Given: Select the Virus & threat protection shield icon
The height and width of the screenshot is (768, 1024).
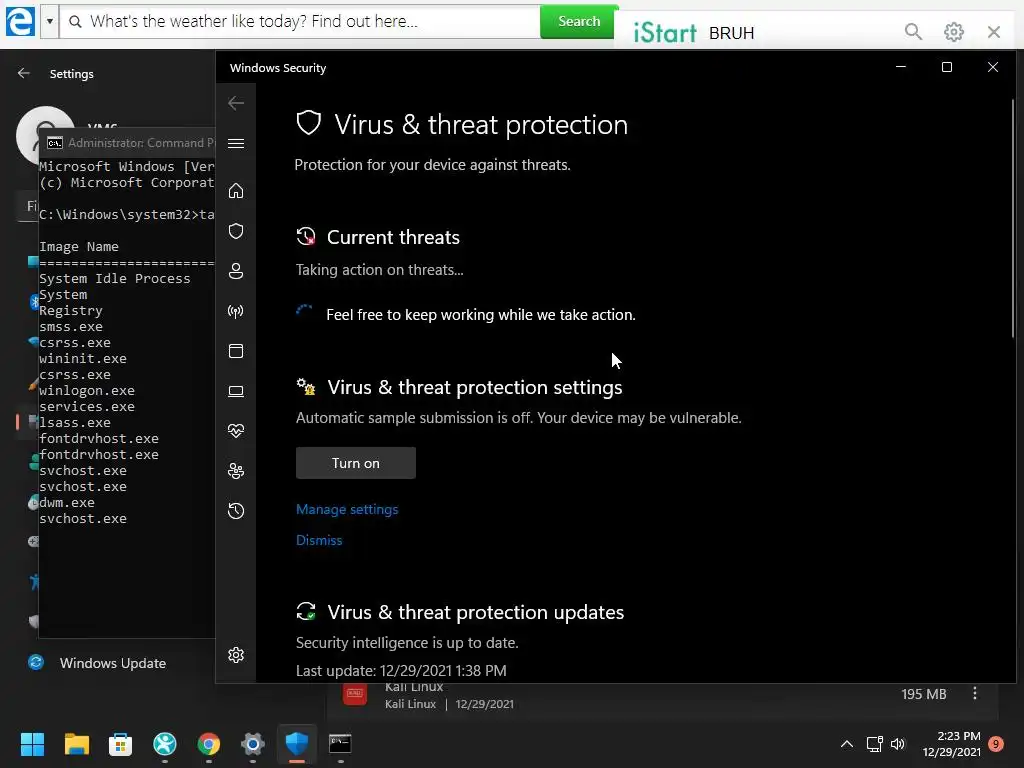Looking at the screenshot, I should tap(236, 231).
